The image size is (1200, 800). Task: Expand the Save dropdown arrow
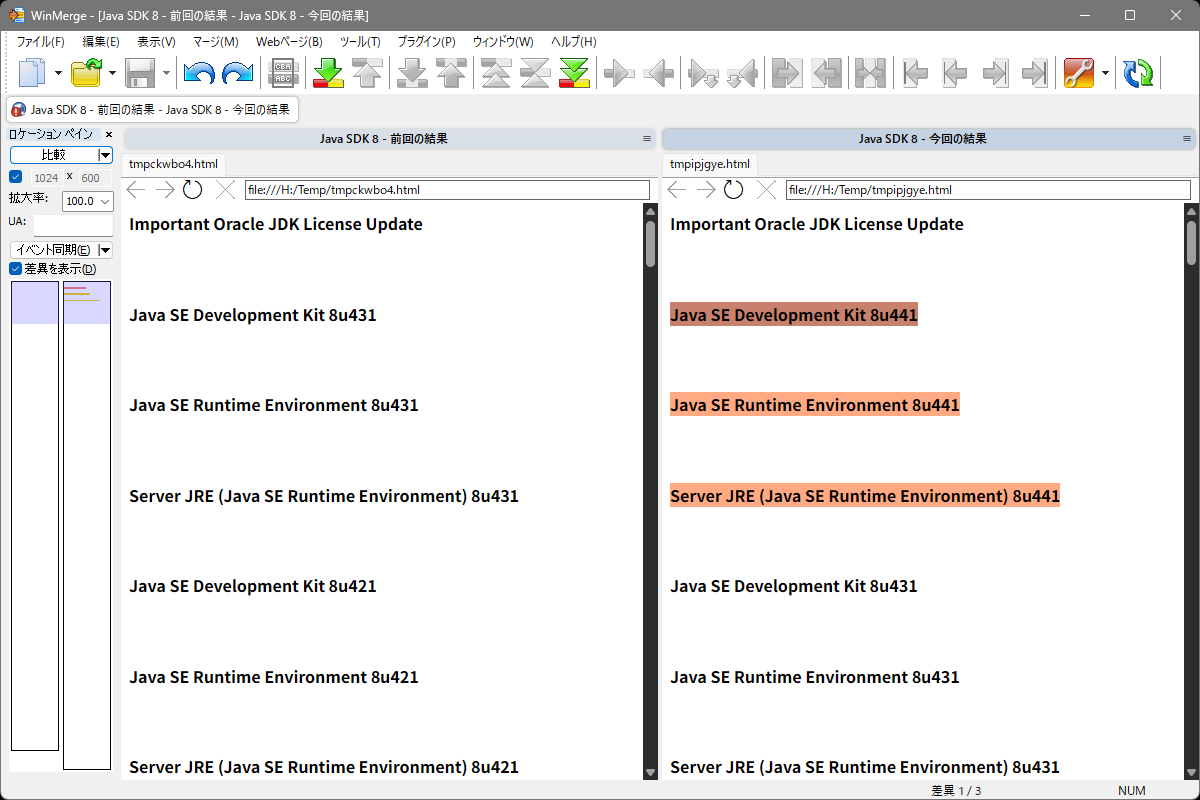tap(166, 73)
